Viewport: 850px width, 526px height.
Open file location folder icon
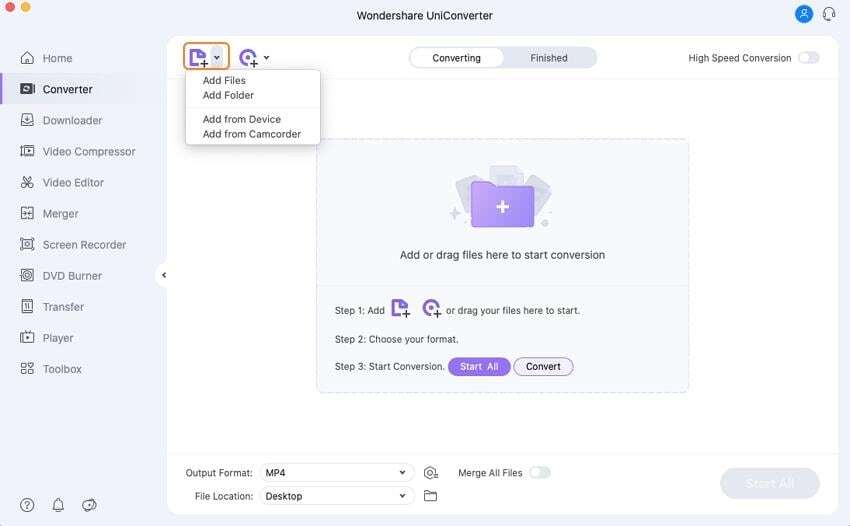click(x=431, y=496)
